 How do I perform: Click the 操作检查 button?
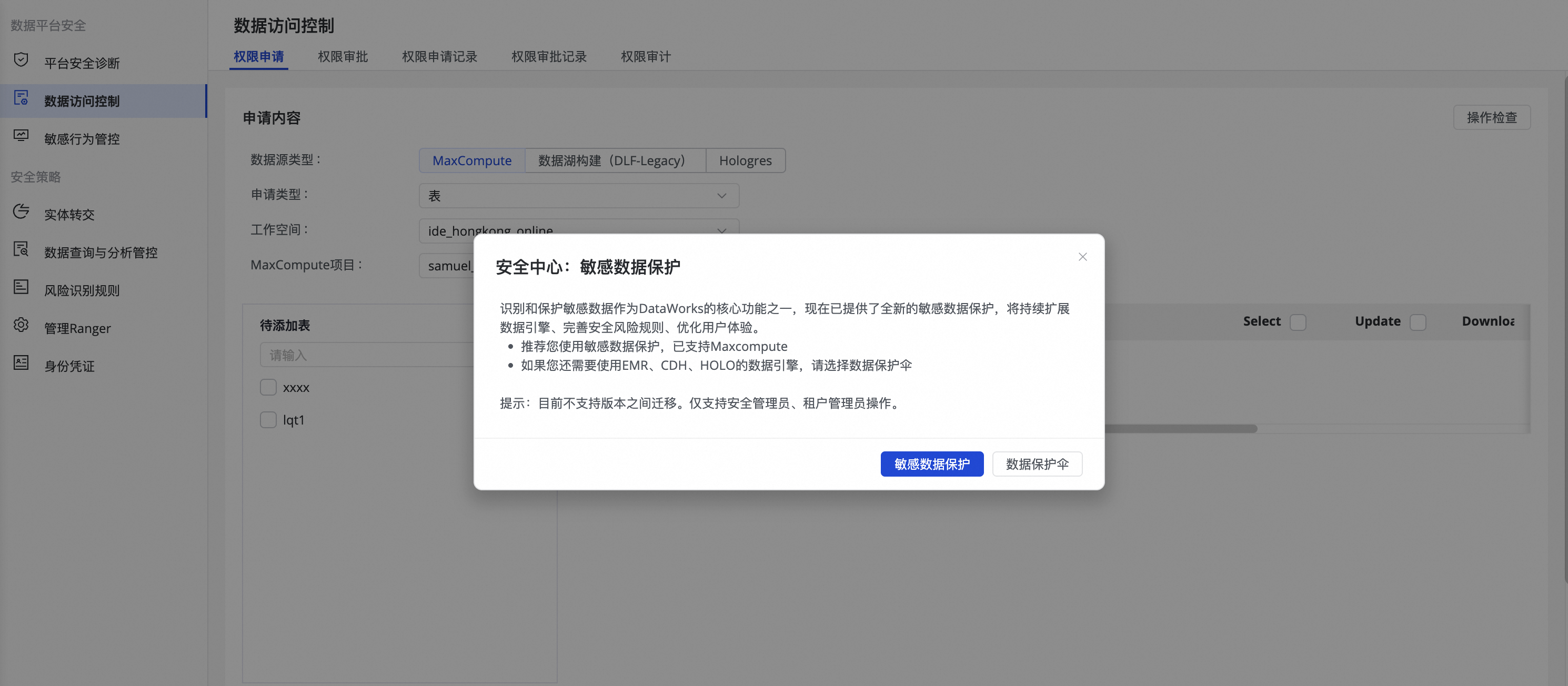tap(1491, 117)
